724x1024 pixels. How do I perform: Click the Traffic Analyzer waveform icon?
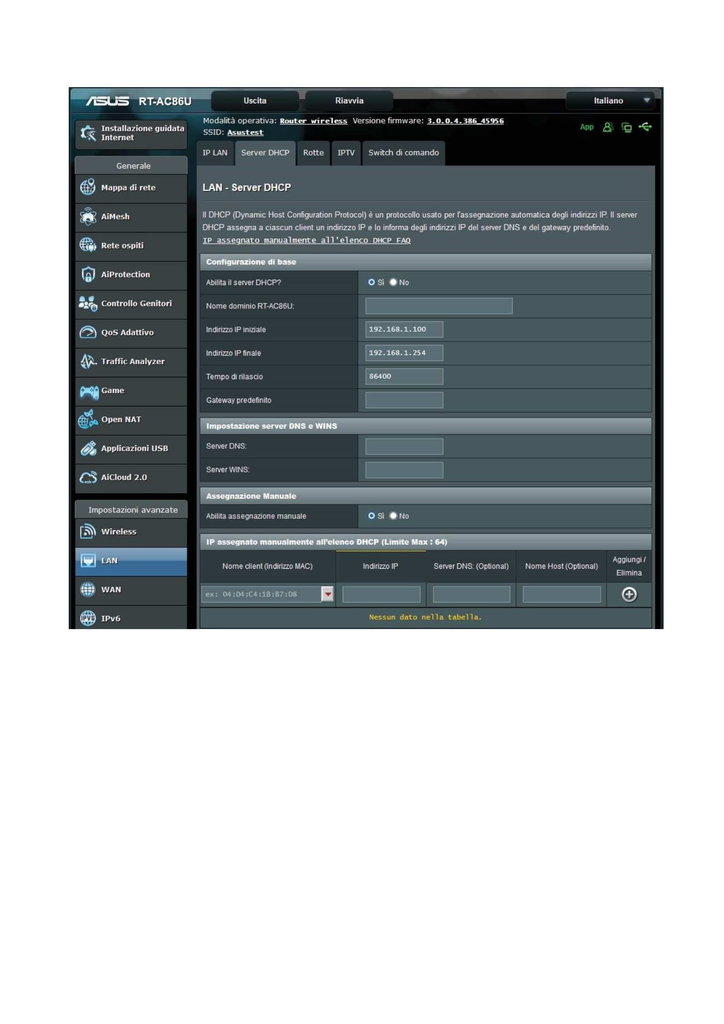point(87,361)
